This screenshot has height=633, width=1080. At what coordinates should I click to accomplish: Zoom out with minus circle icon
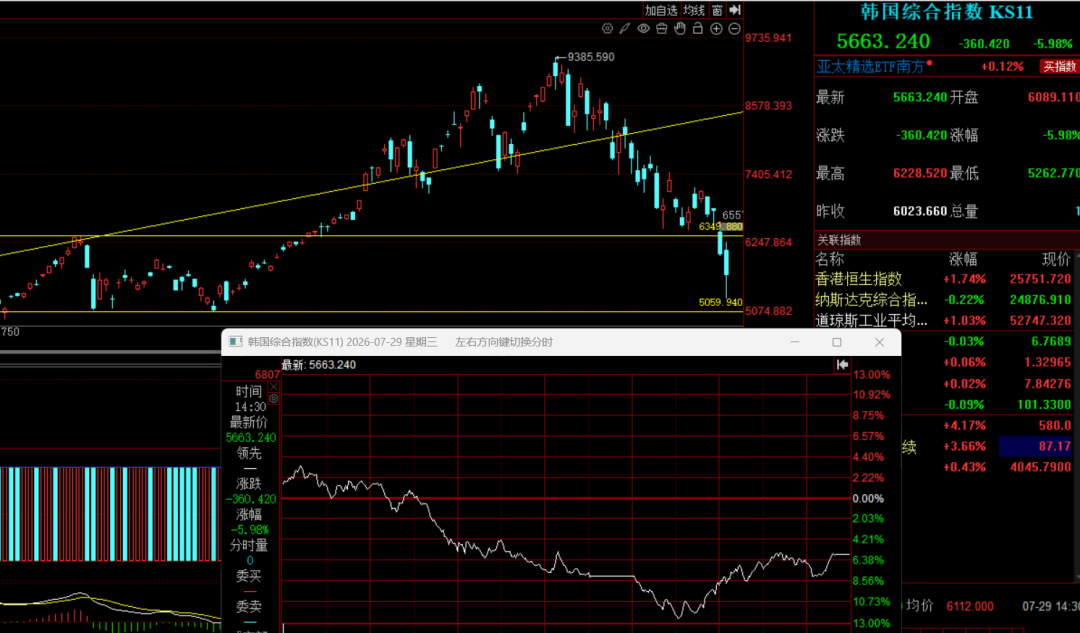pos(734,28)
